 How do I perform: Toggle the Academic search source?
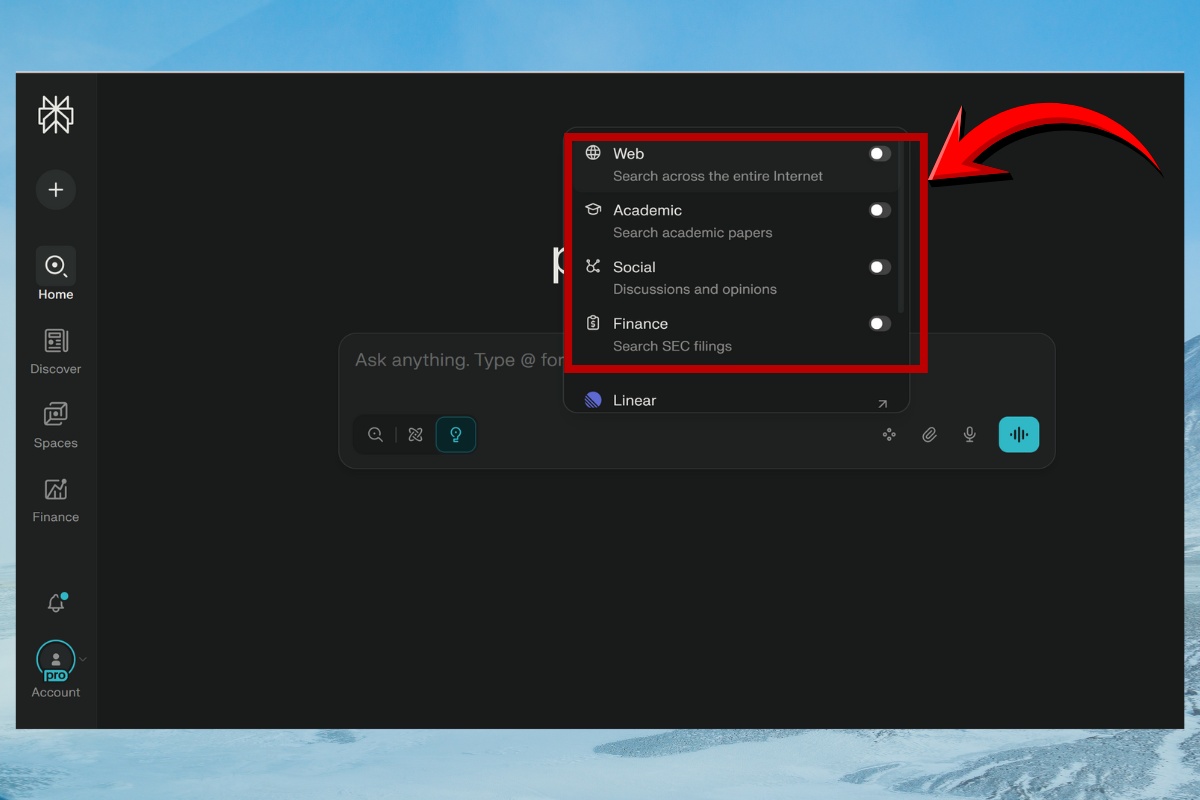click(x=879, y=210)
